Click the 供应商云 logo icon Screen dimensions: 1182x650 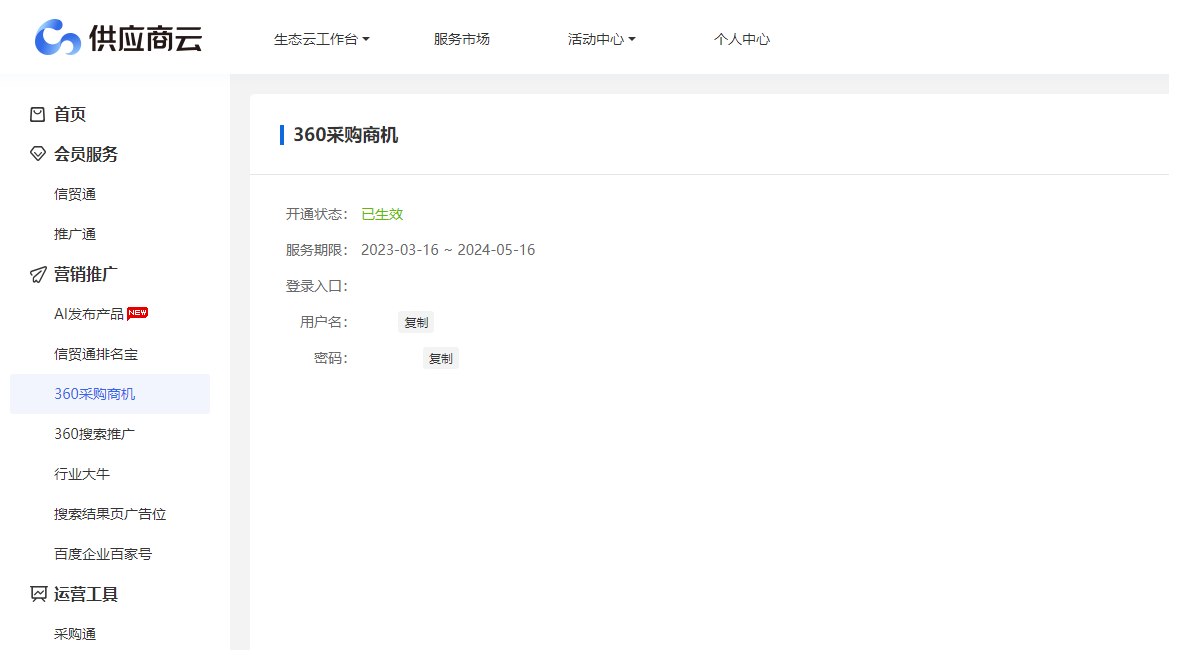click(x=58, y=38)
